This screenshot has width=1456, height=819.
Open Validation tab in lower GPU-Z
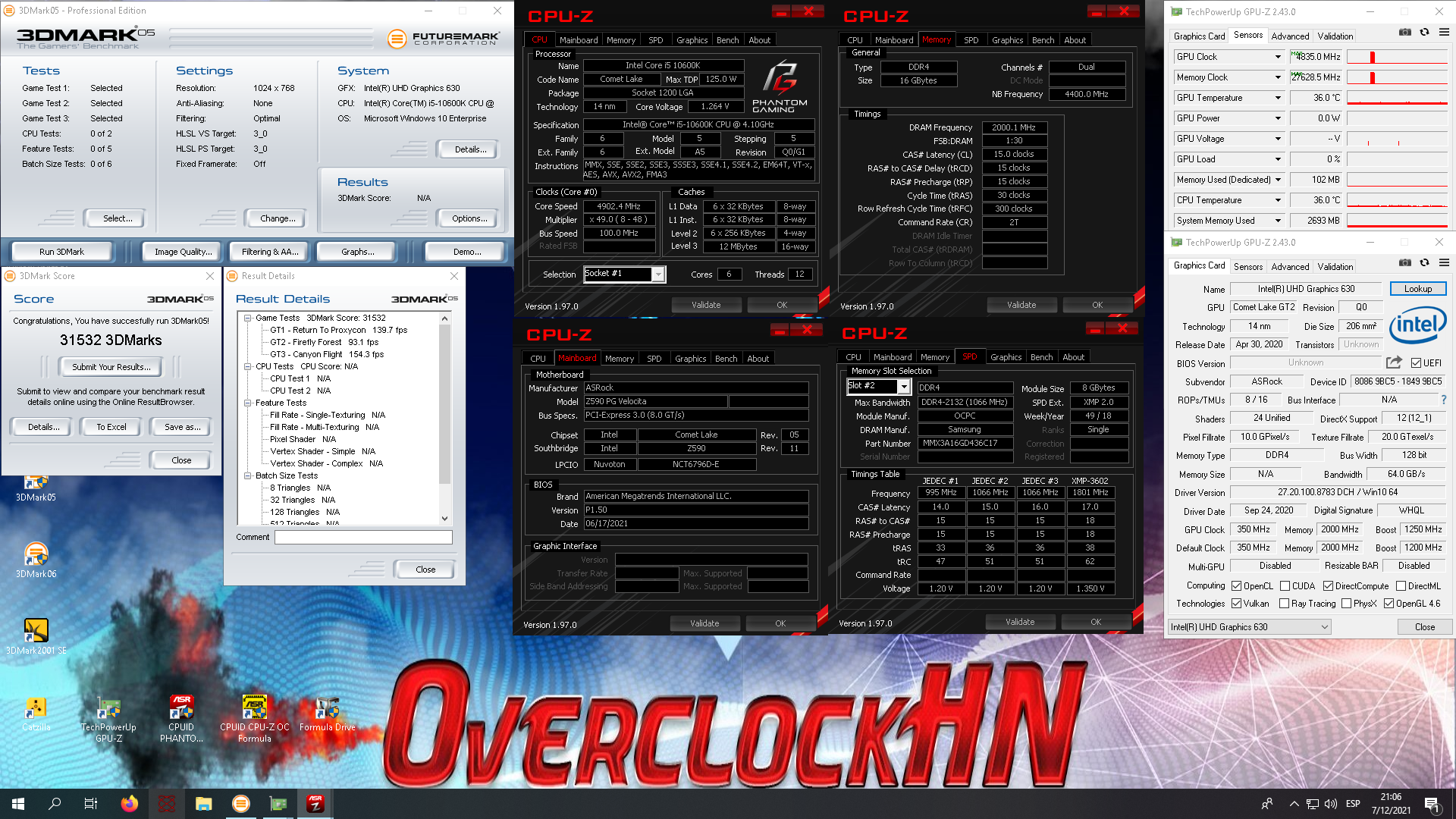(1335, 266)
